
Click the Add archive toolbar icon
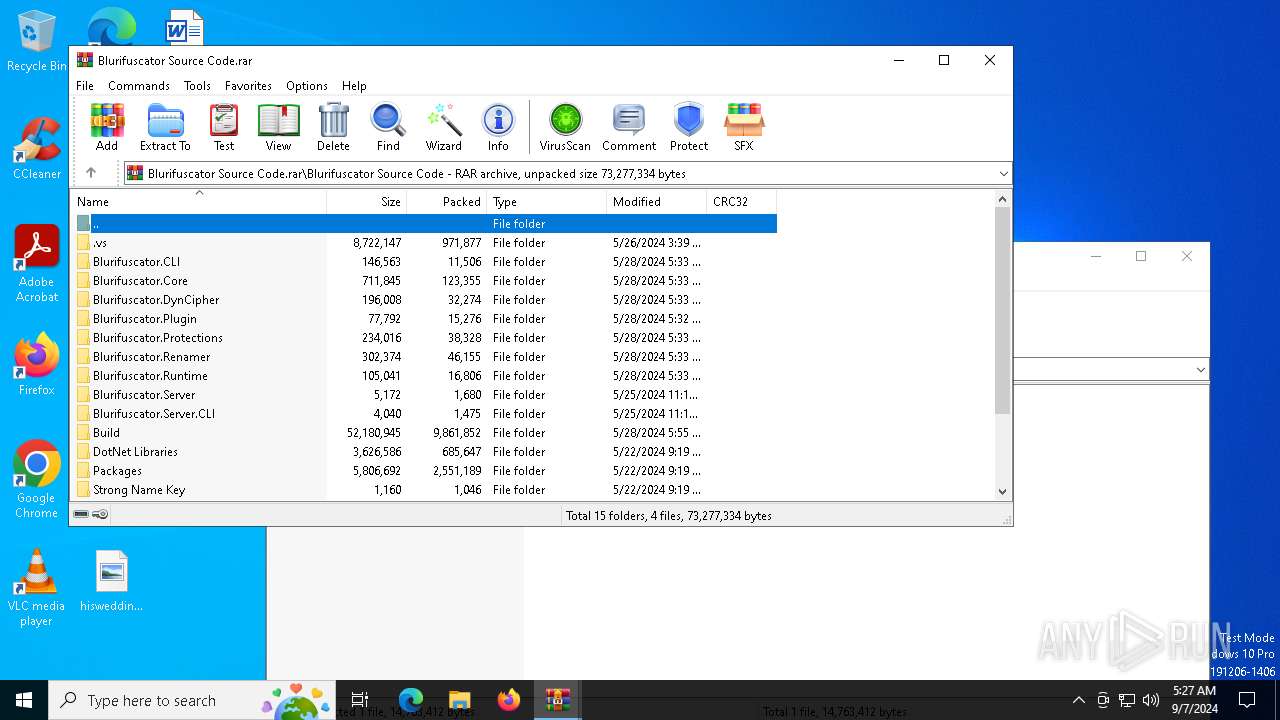coord(107,127)
